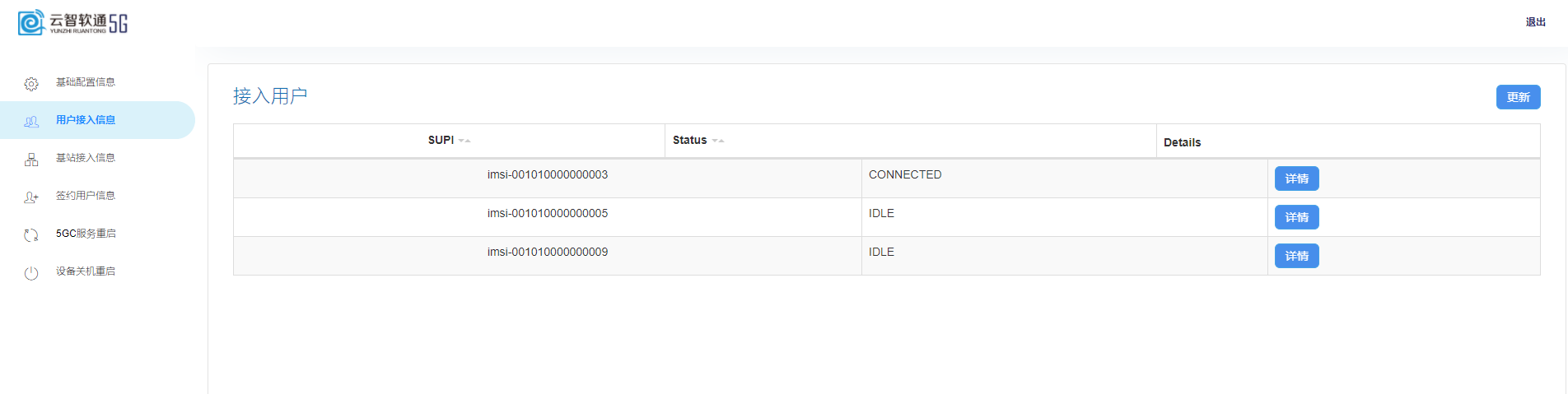Click the base station icon for 基站接入信息
This screenshot has height=394, width=1568.
31,160
